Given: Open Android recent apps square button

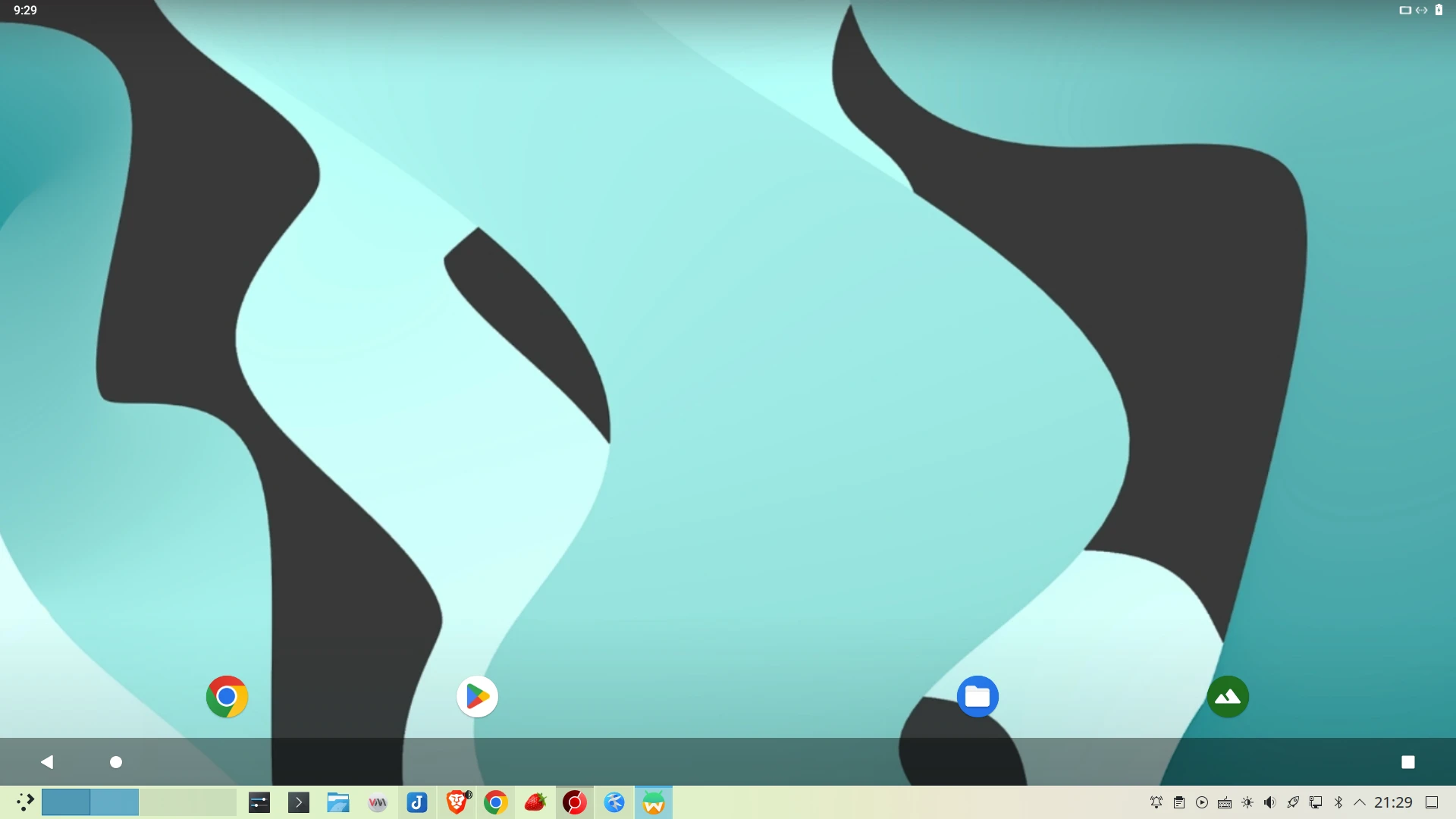Looking at the screenshot, I should click(1407, 761).
